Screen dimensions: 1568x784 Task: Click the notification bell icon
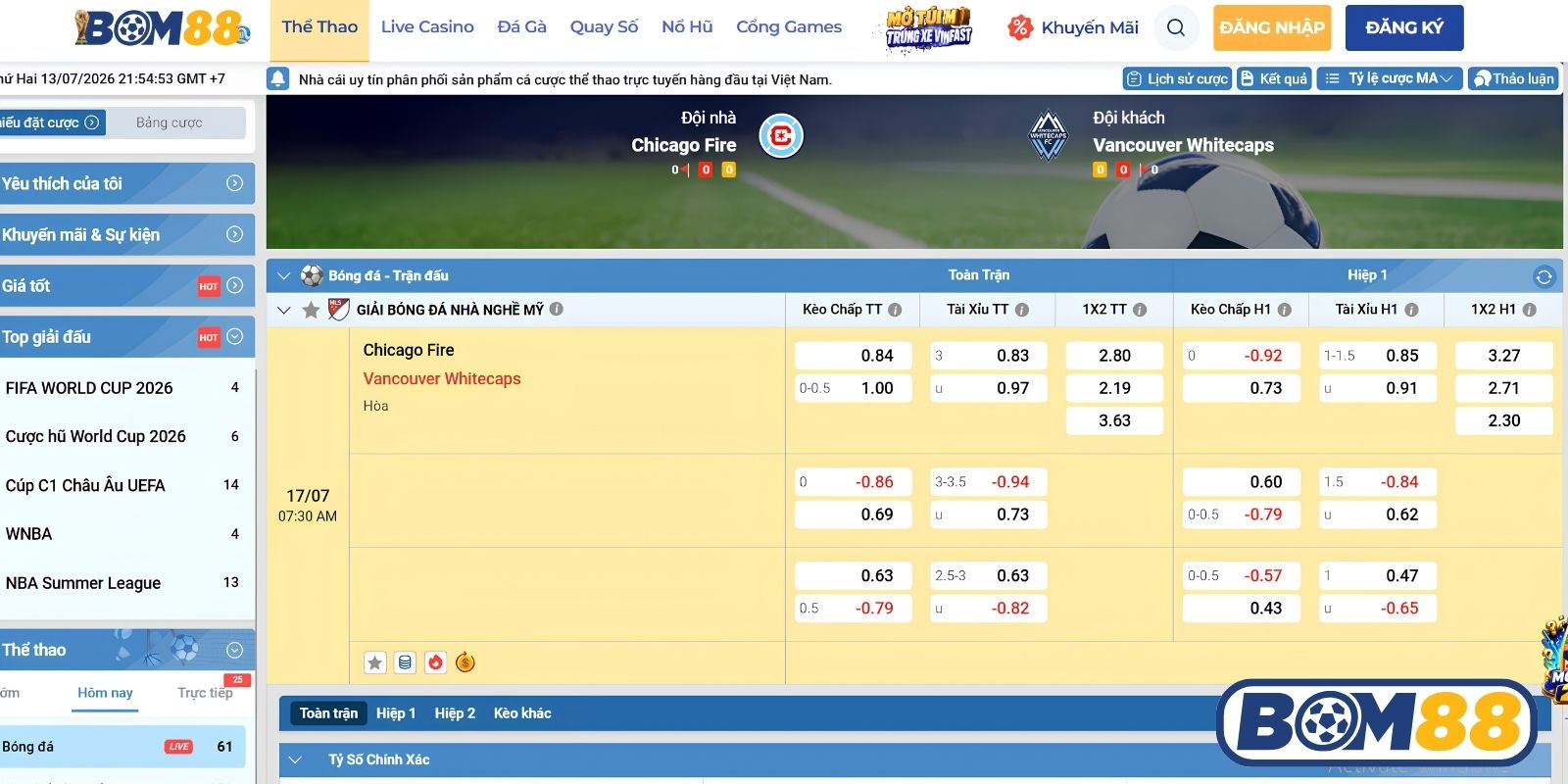click(x=278, y=78)
